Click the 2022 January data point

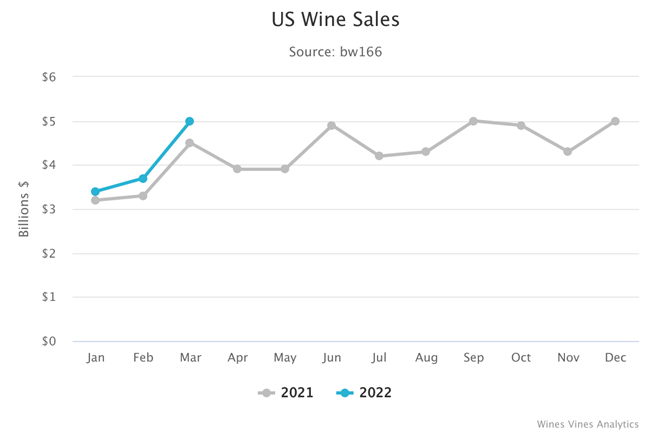pos(96,191)
